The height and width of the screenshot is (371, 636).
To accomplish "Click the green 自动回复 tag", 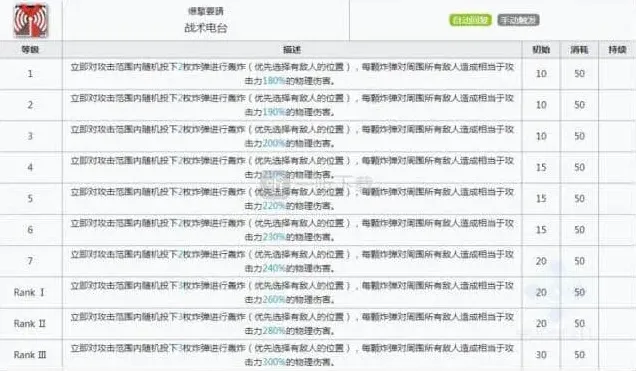I will [x=471, y=20].
